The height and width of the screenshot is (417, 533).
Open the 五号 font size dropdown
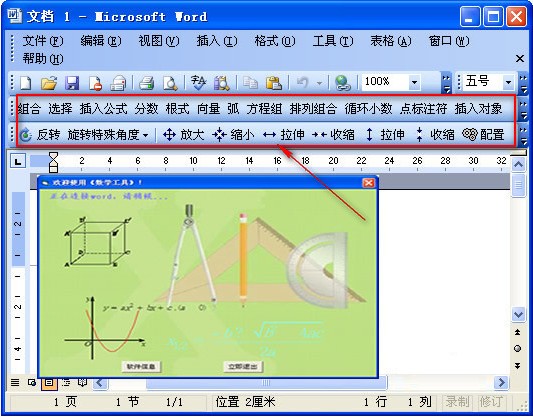point(508,83)
